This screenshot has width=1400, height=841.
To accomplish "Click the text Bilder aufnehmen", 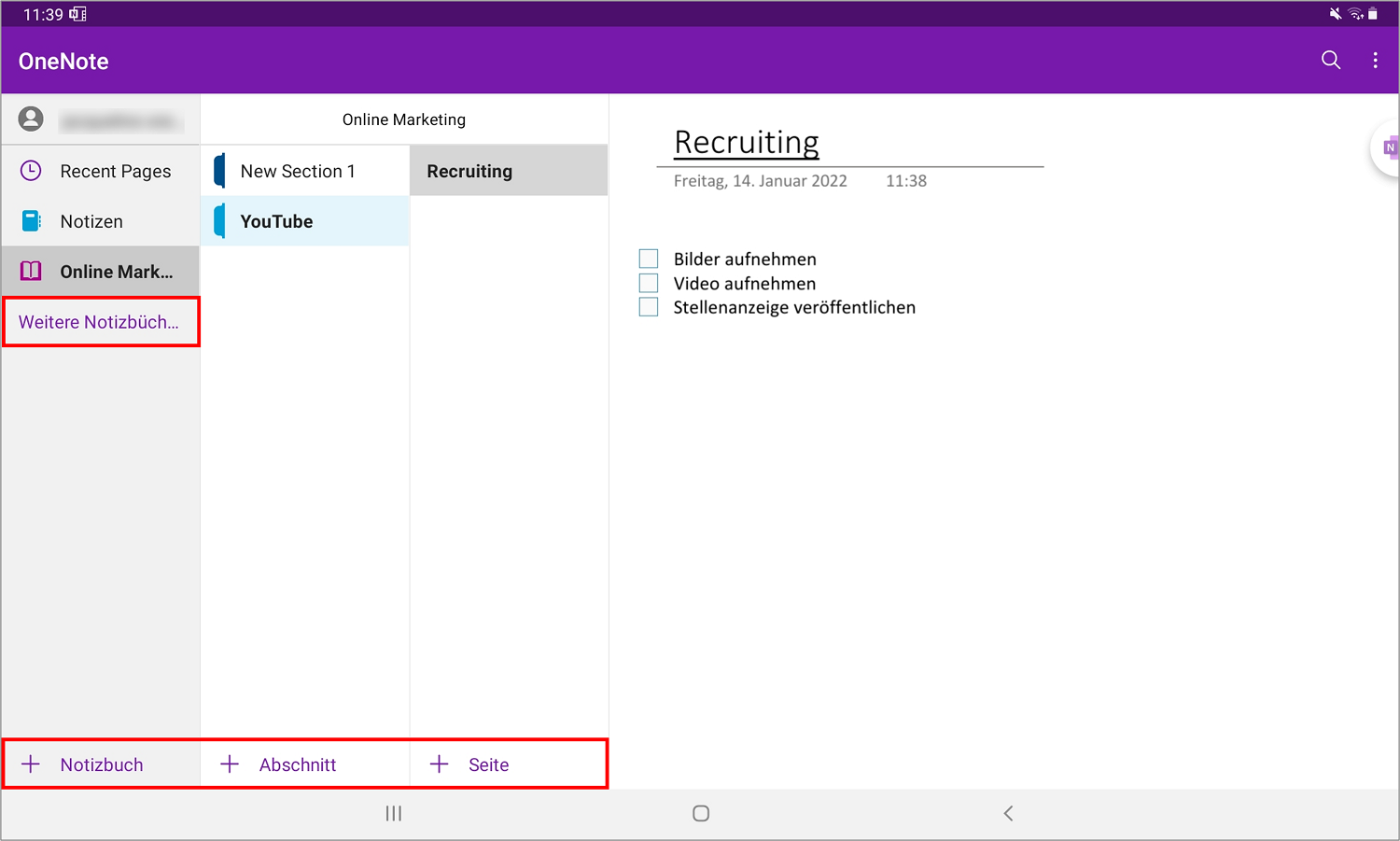I will [745, 259].
